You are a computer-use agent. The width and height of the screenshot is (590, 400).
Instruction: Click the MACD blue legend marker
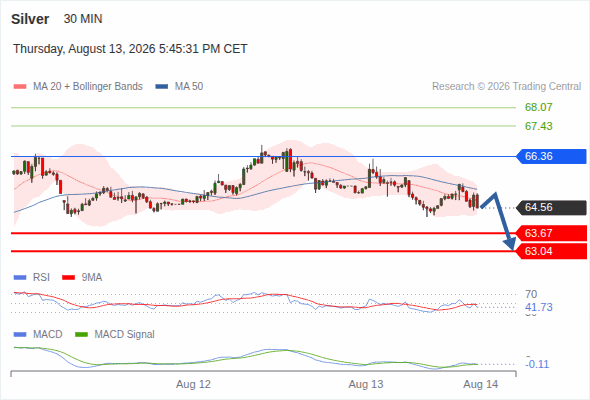pyautogui.click(x=20, y=335)
